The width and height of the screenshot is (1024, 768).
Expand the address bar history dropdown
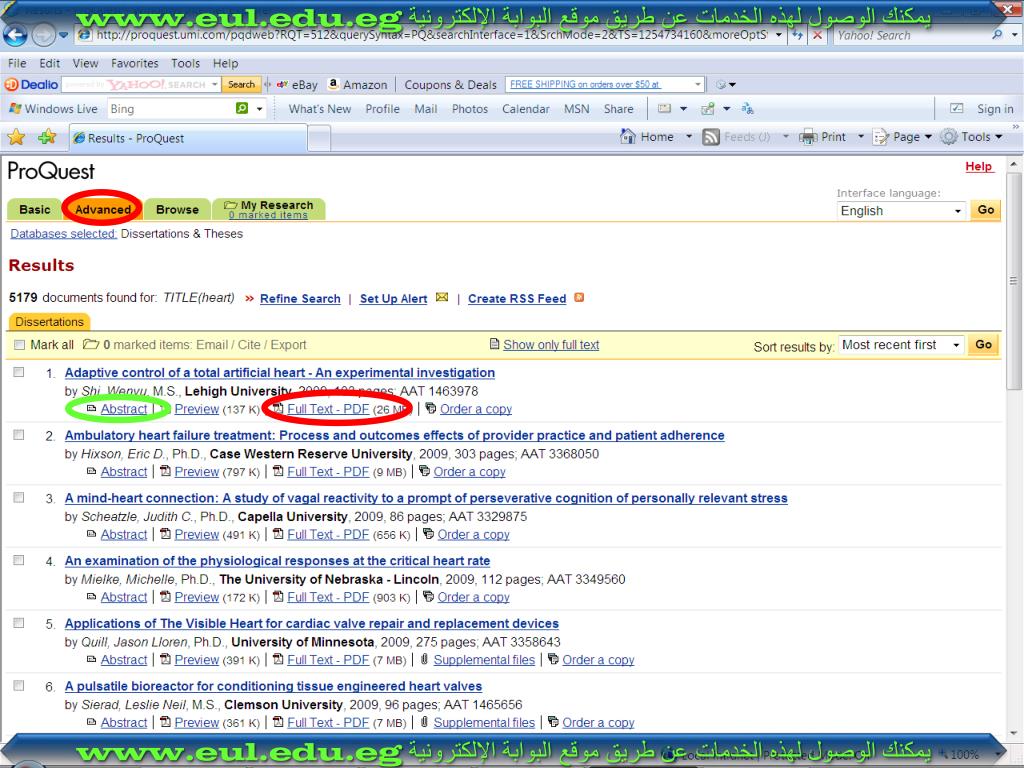pos(778,35)
